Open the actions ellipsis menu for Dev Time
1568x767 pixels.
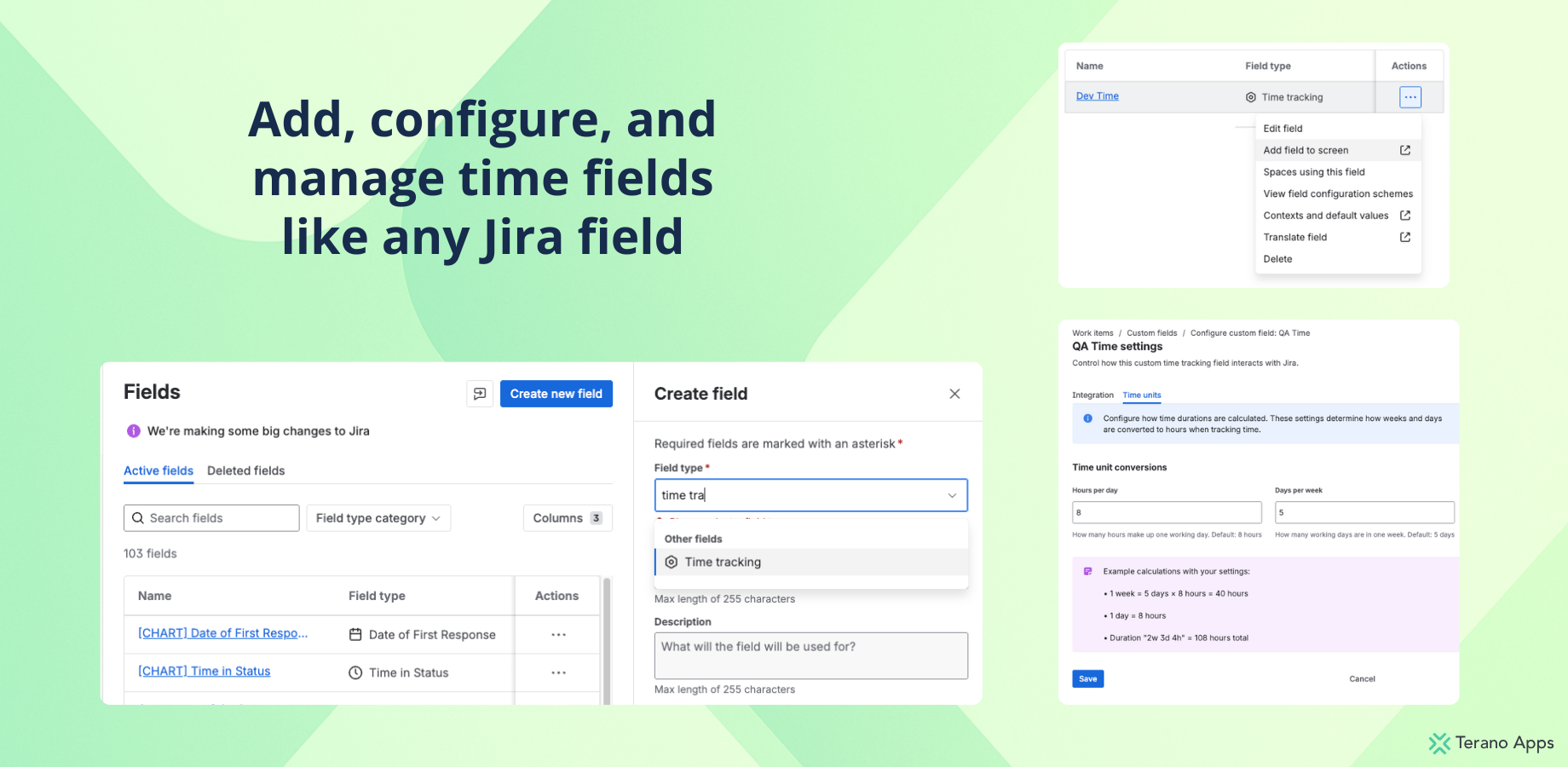[1409, 96]
